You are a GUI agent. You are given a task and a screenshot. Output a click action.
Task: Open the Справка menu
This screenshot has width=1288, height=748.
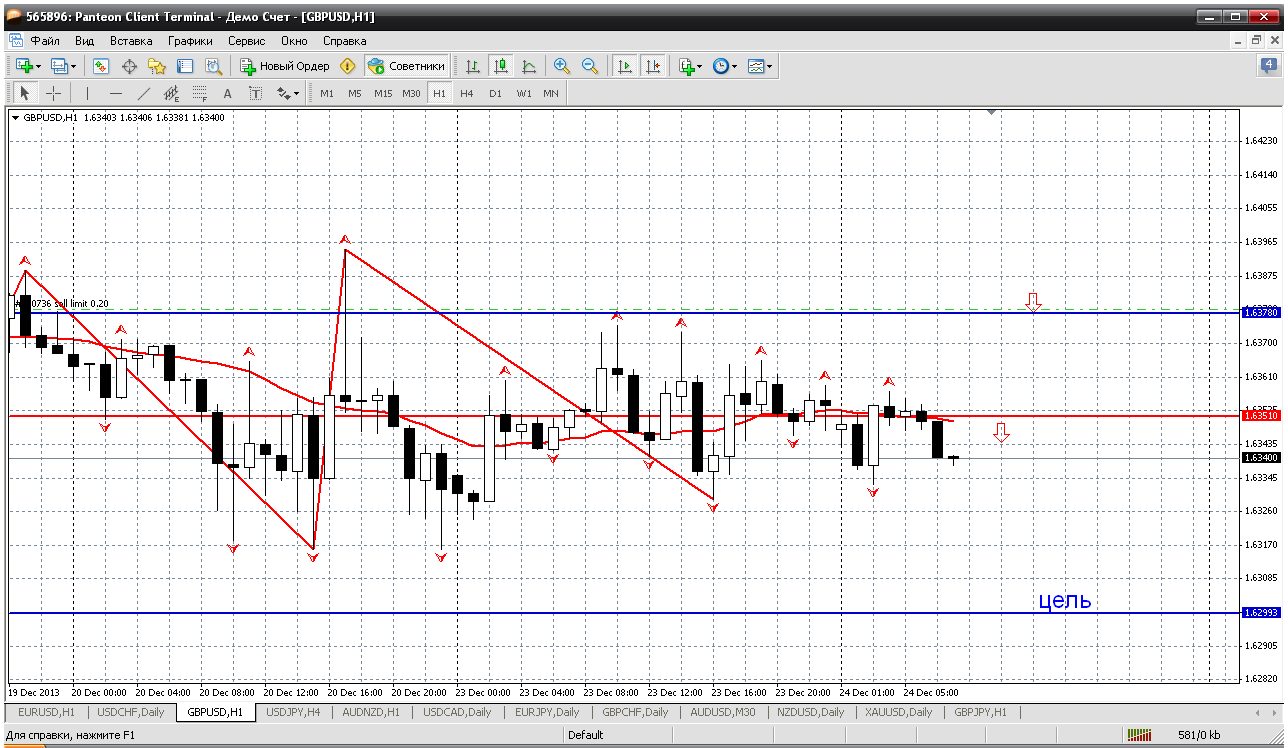click(x=345, y=41)
